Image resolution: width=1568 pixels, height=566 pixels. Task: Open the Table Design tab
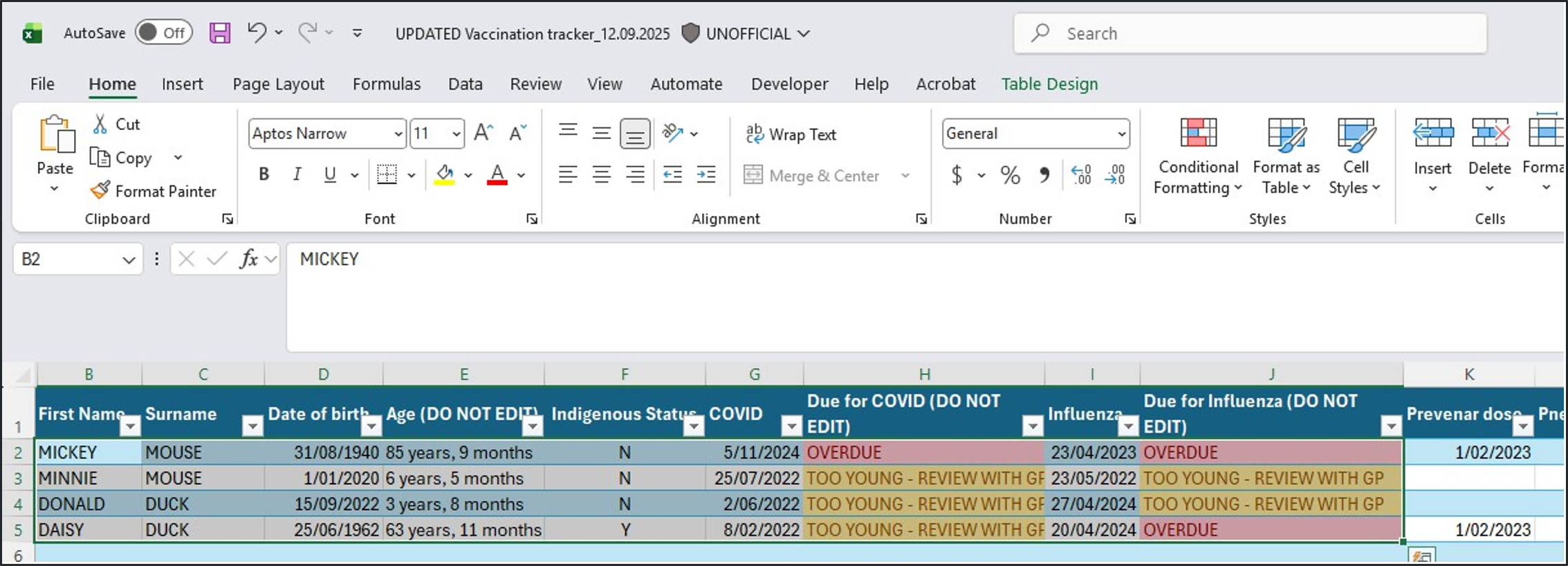pos(1050,84)
